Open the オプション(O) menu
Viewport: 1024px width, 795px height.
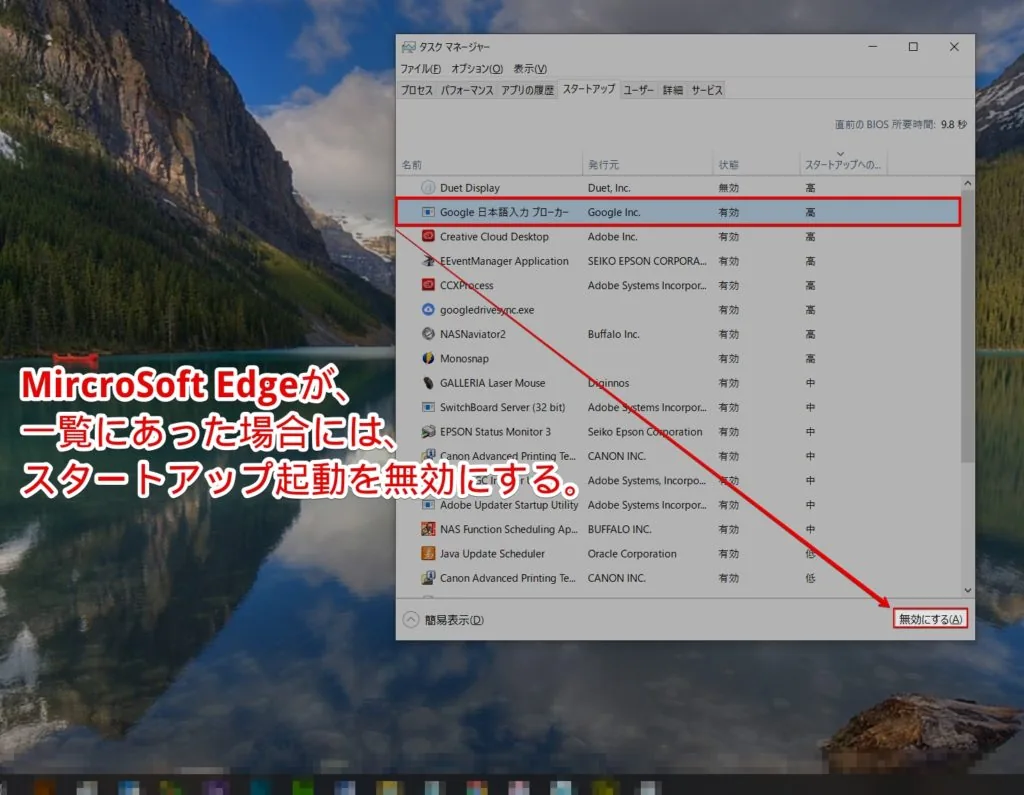coord(477,69)
